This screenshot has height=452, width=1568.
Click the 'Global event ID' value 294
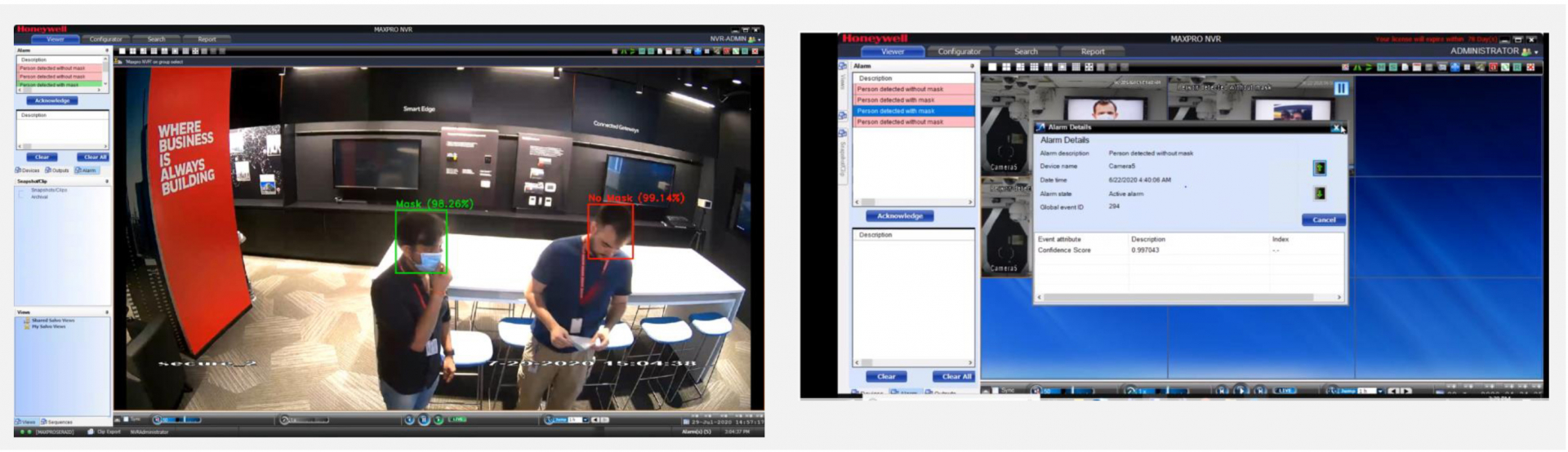coord(1114,206)
